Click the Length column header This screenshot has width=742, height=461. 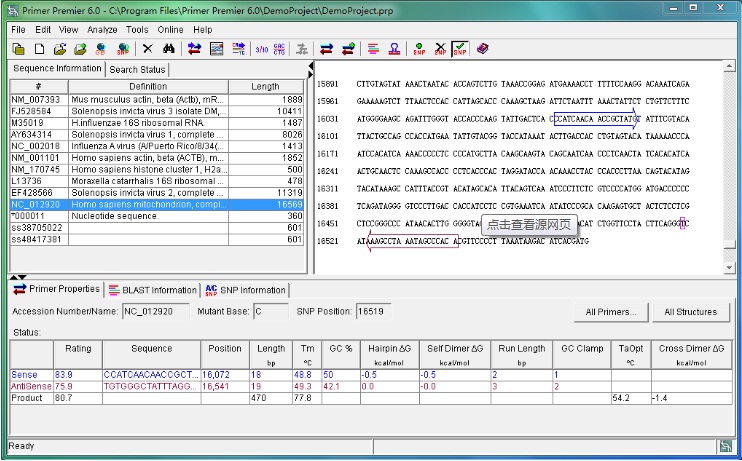pyautogui.click(x=265, y=86)
